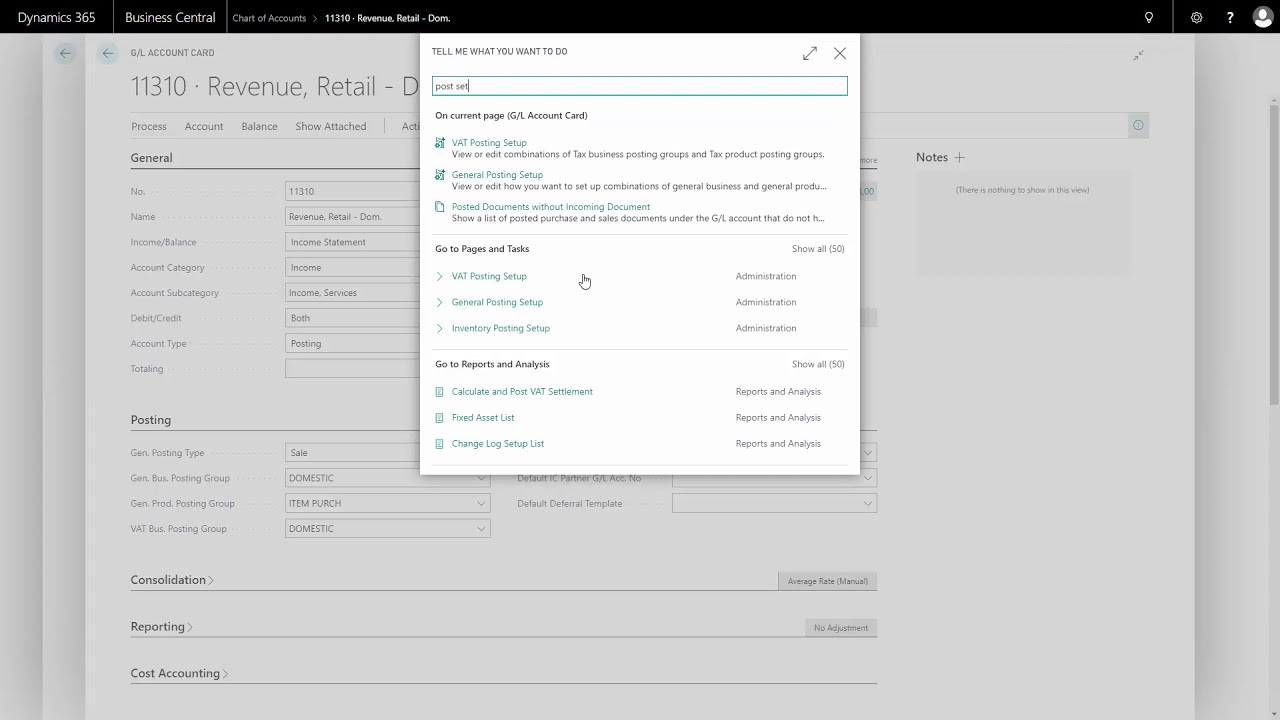Click the search box containing 'post set'

point(640,86)
